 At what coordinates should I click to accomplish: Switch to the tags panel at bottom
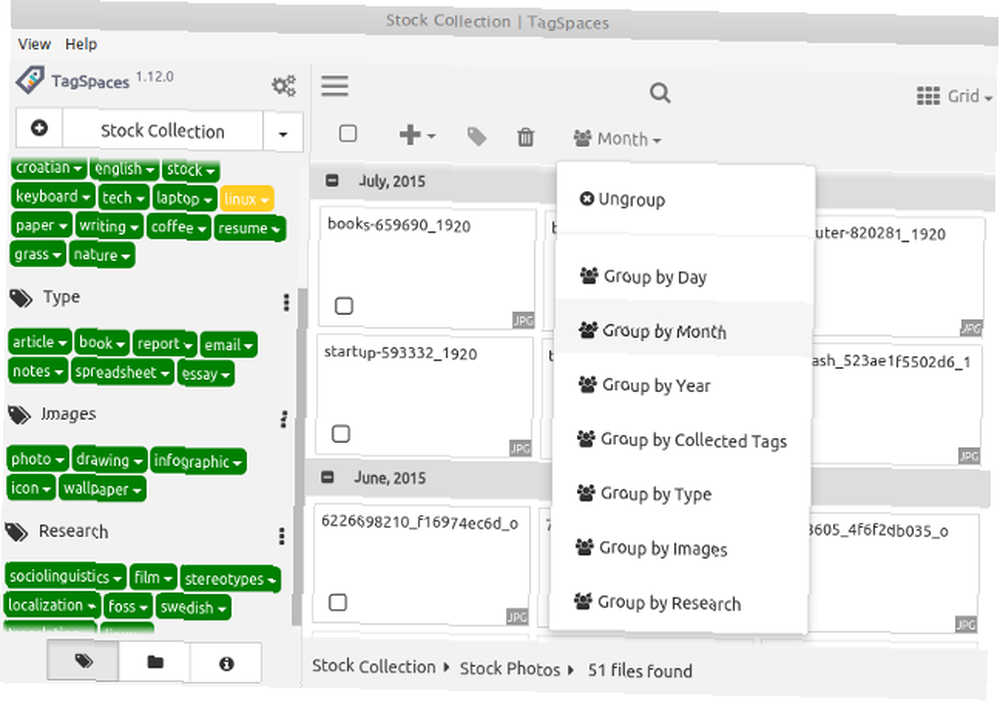coord(83,661)
